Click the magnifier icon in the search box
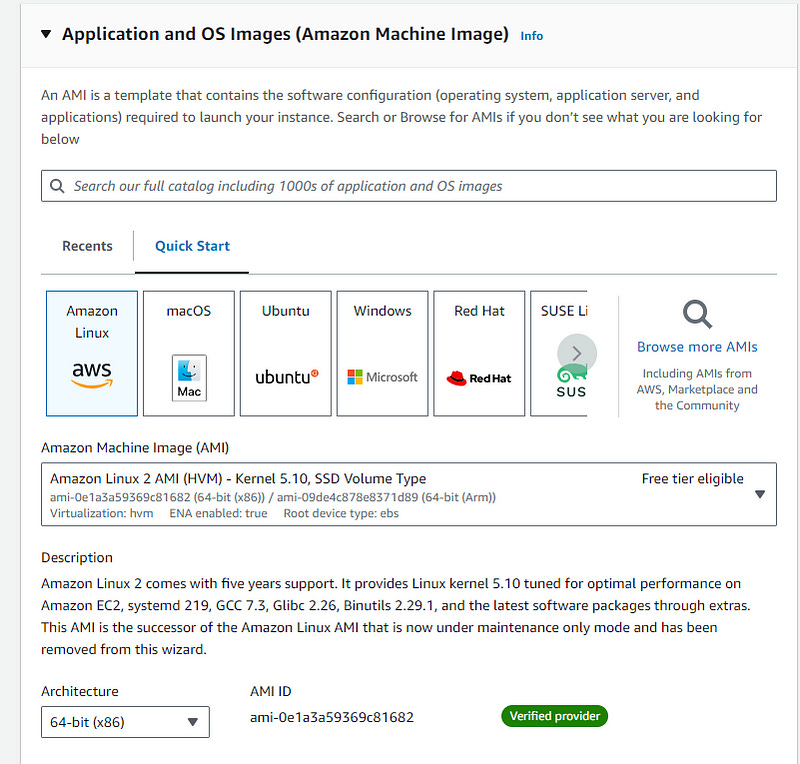The width and height of the screenshot is (800, 764). pos(57,186)
